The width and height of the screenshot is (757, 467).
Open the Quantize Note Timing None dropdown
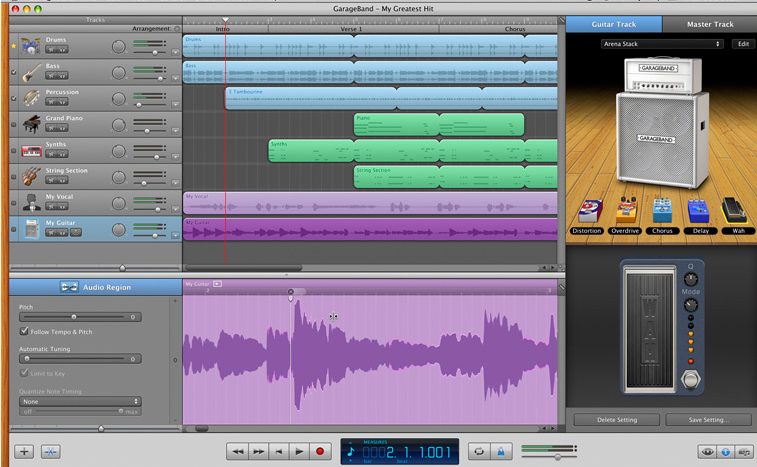[x=80, y=401]
